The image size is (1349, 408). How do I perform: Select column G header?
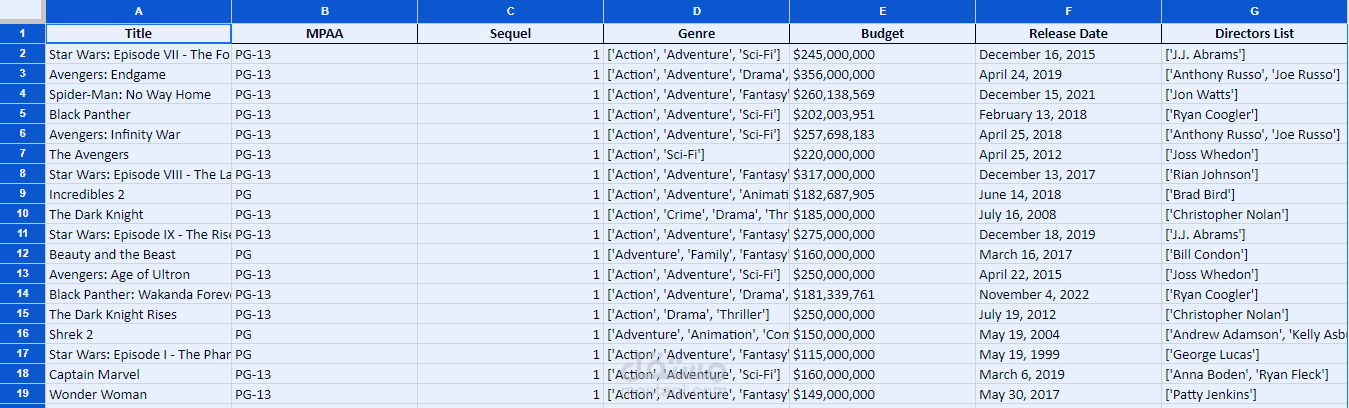[1254, 11]
